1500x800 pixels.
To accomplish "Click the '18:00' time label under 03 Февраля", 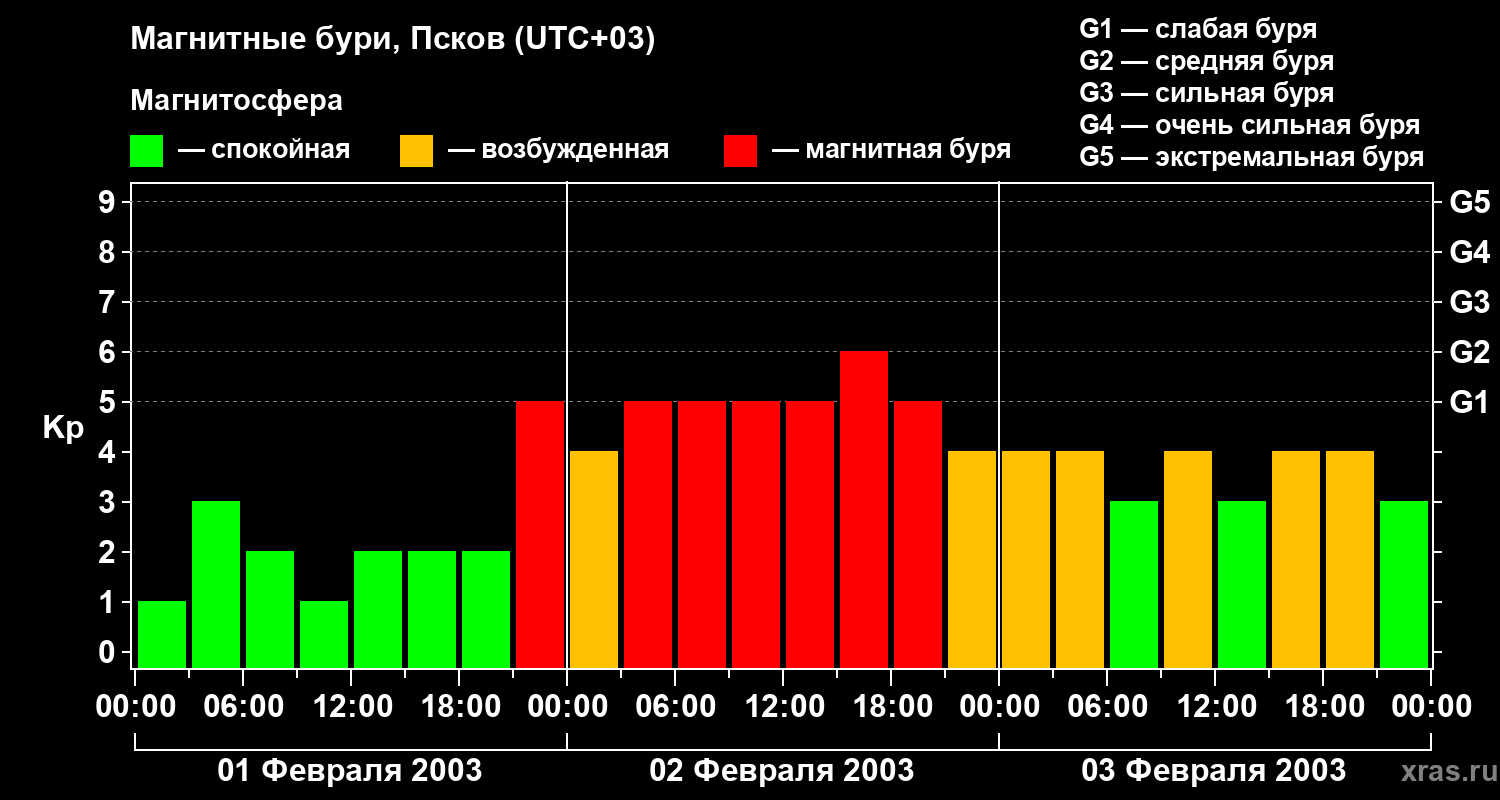I will [x=1323, y=708].
